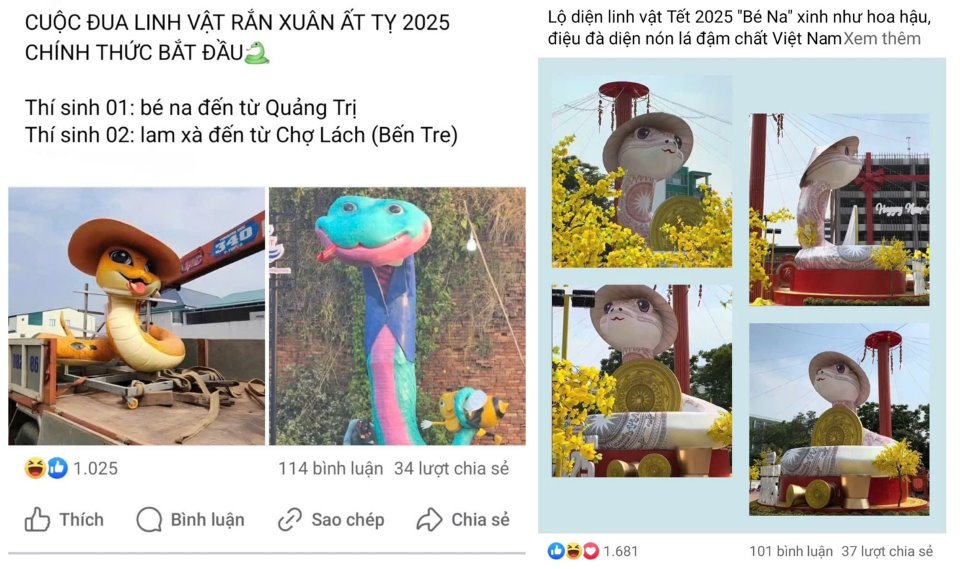This screenshot has height=569, width=960.
Task: Click the thumbs-up Thích icon
Action: tap(37, 519)
